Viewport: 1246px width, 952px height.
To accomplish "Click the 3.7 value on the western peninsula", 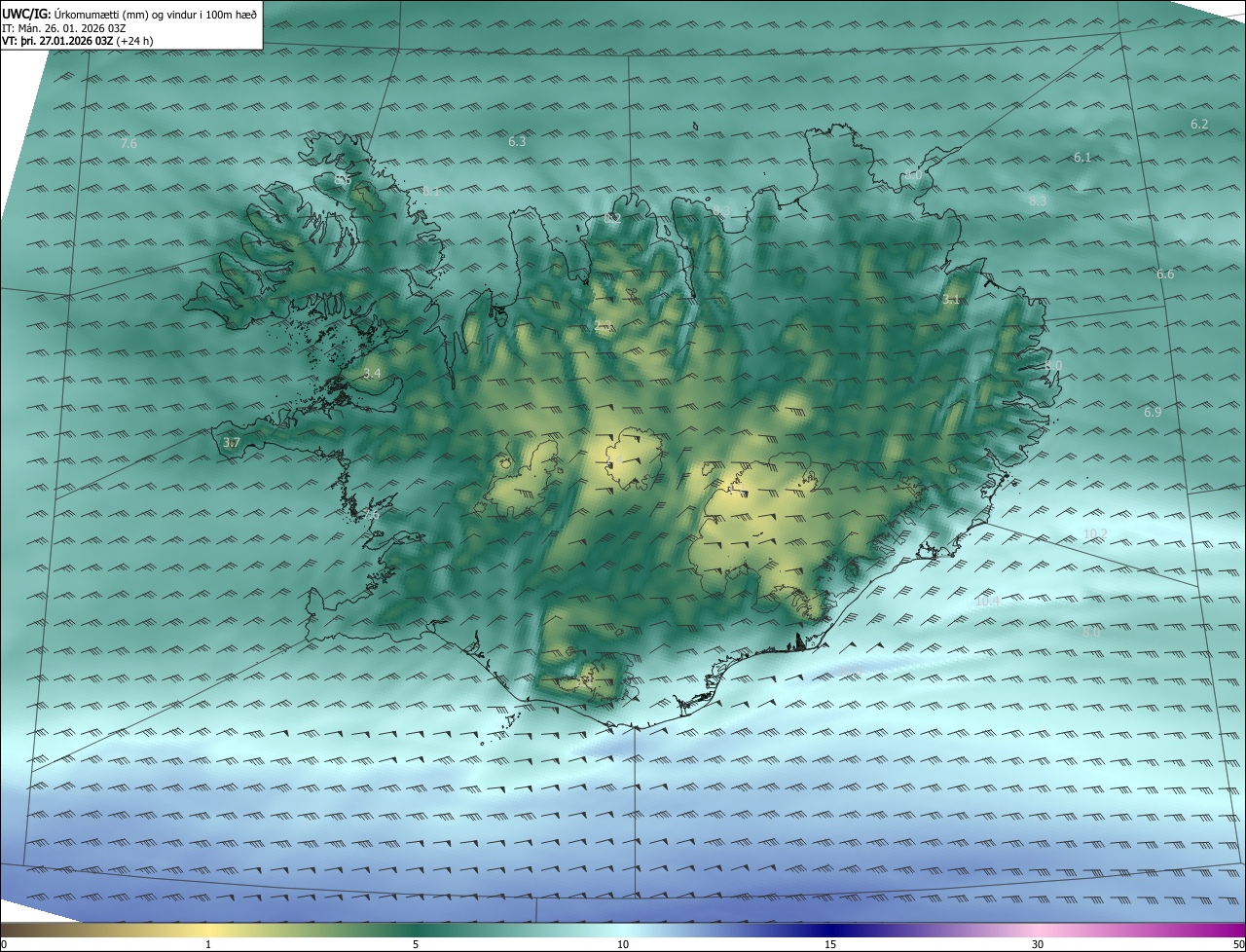I will (x=231, y=443).
